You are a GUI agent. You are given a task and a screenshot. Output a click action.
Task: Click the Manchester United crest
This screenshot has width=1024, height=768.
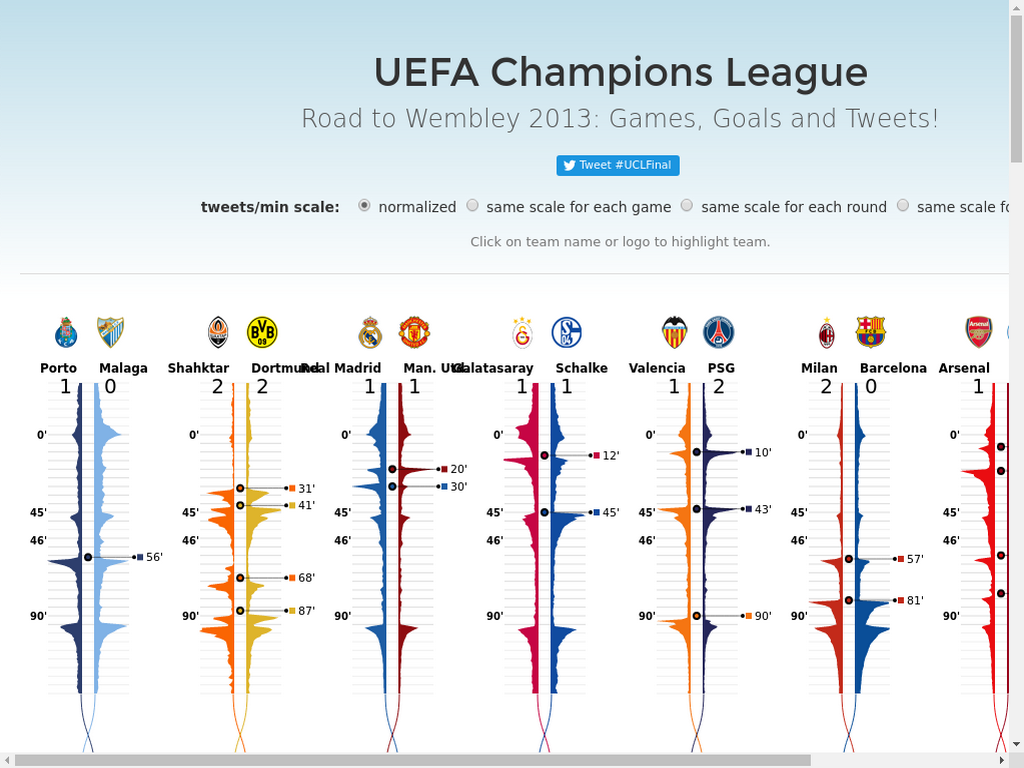pyautogui.click(x=414, y=332)
